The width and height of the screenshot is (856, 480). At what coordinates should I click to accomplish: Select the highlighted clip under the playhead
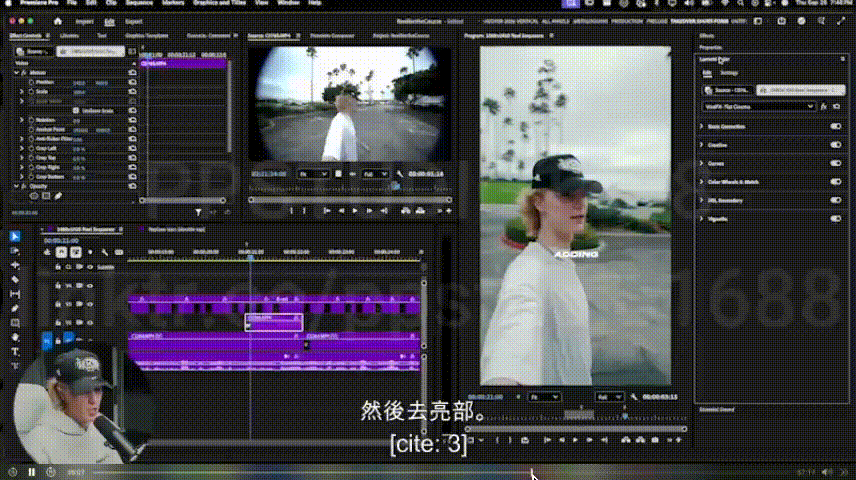pos(274,323)
